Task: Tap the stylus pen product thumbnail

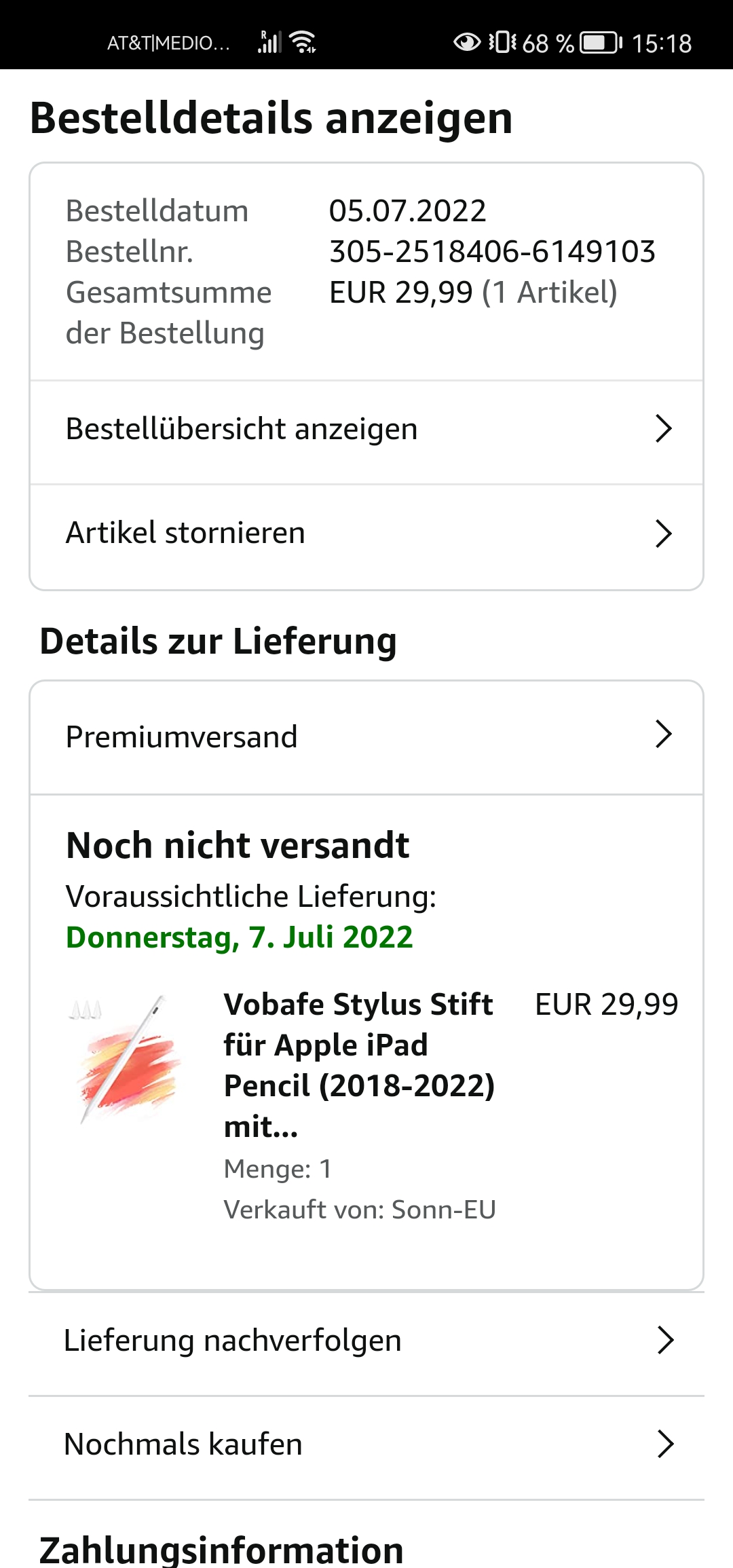Action: [126, 1060]
